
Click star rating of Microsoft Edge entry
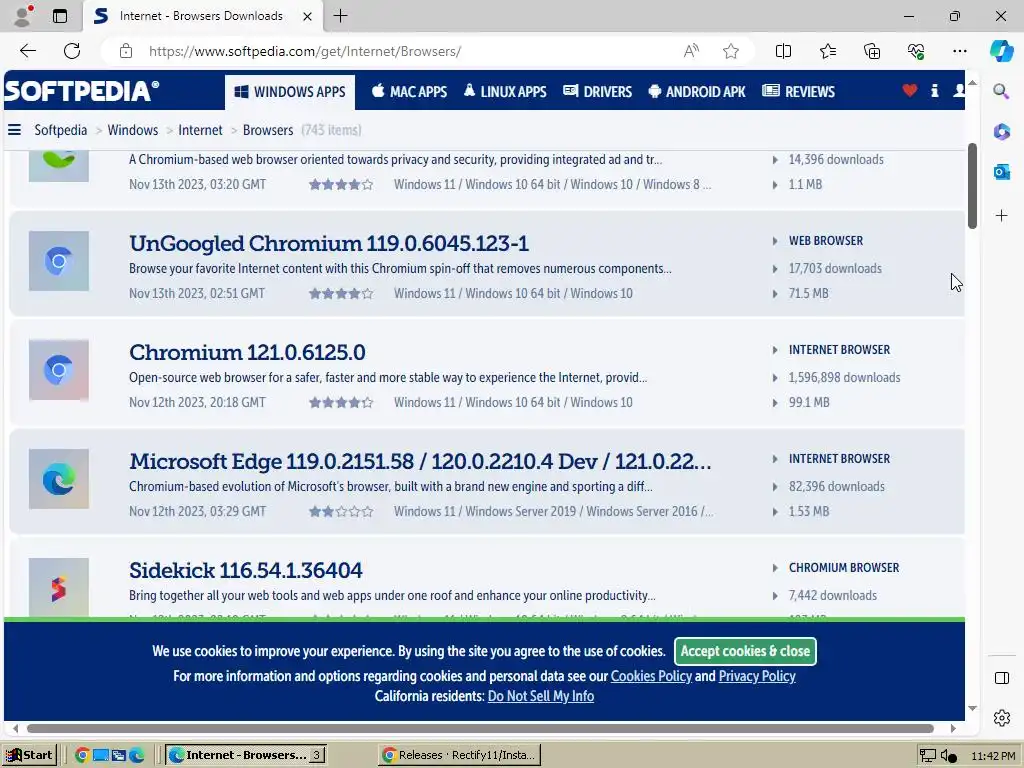(x=341, y=512)
